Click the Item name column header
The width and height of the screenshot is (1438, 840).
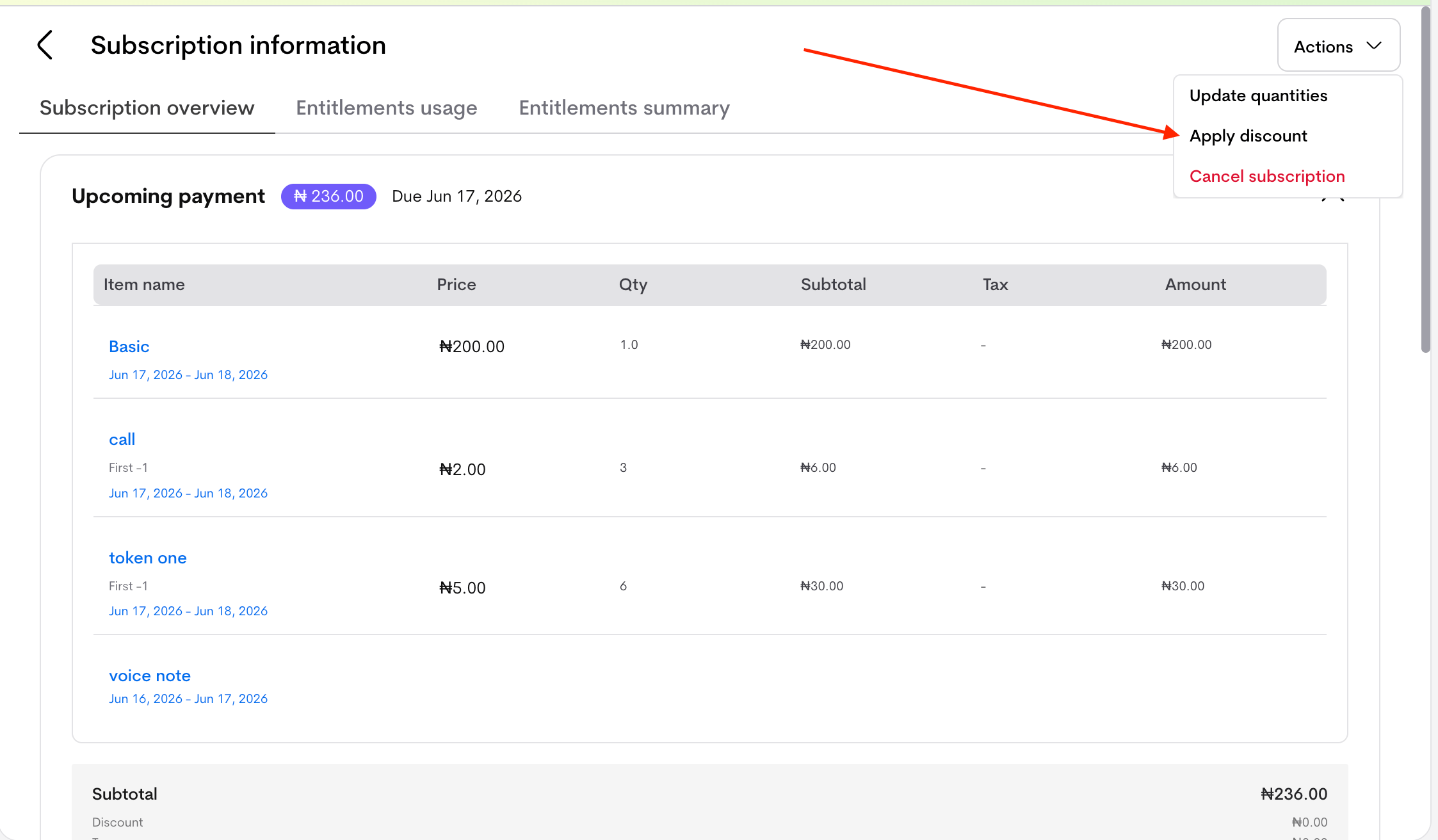click(144, 284)
